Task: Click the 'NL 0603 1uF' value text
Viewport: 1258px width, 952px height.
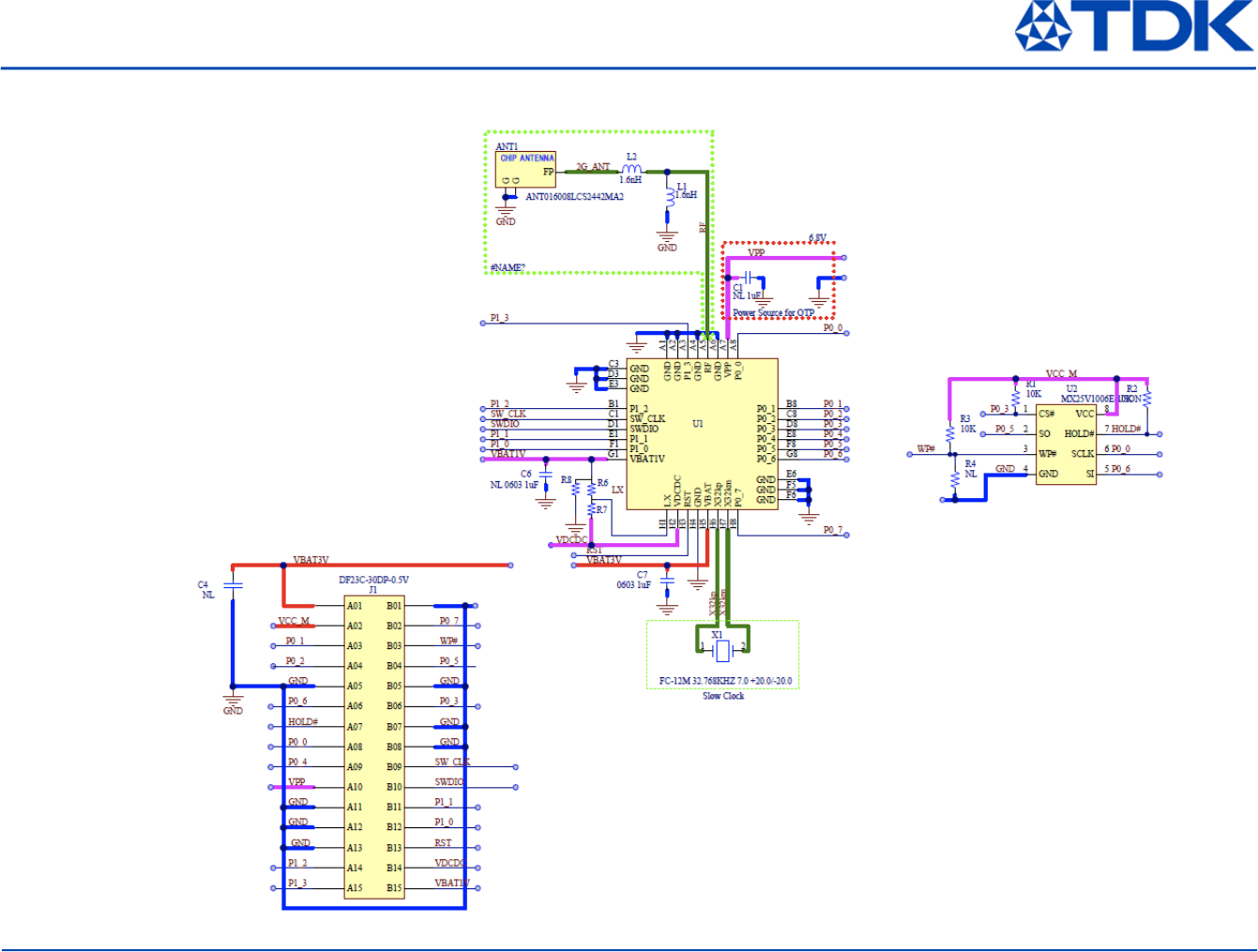Action: click(514, 485)
